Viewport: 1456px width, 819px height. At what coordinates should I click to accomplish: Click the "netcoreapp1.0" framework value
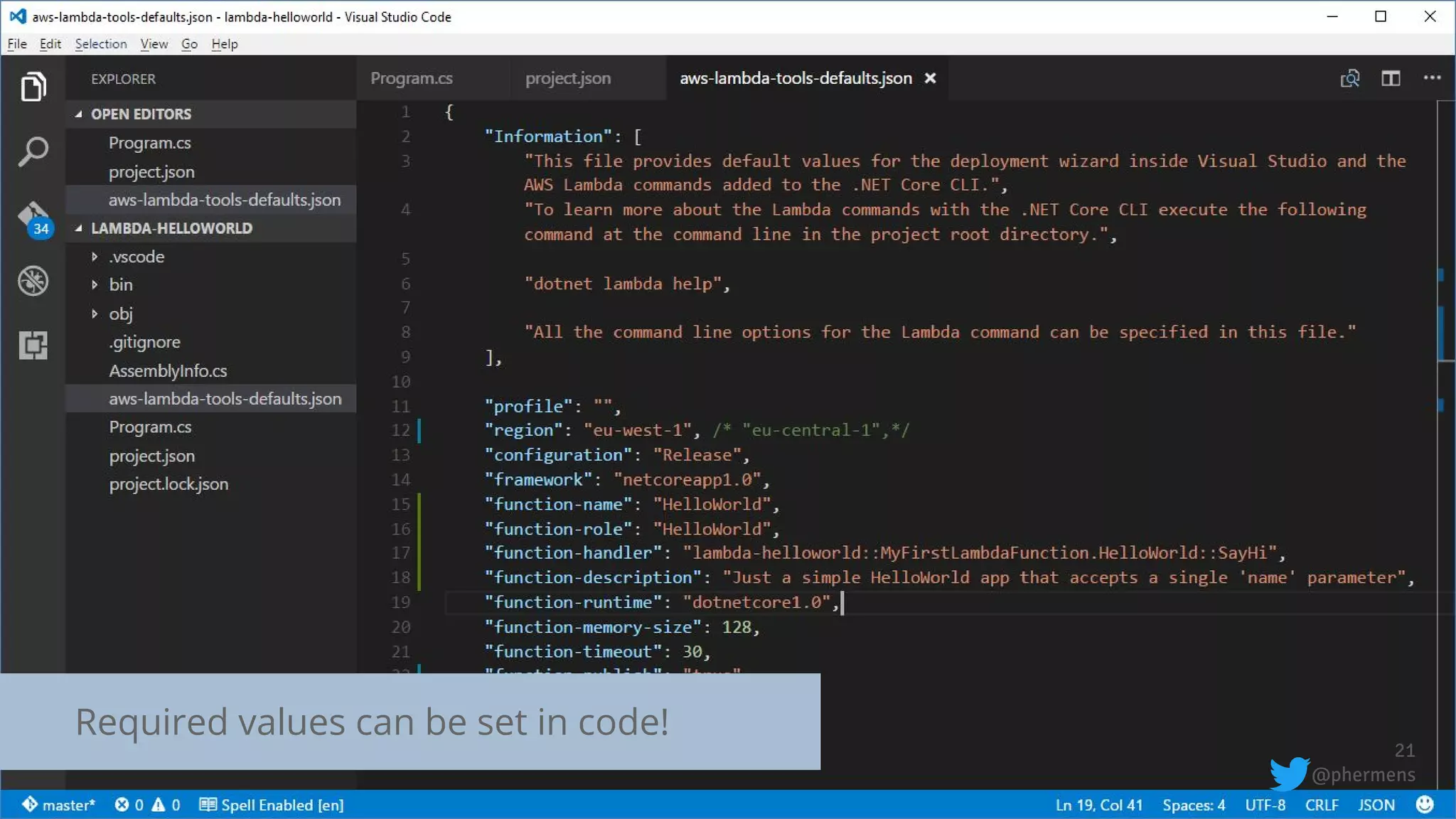[687, 480]
